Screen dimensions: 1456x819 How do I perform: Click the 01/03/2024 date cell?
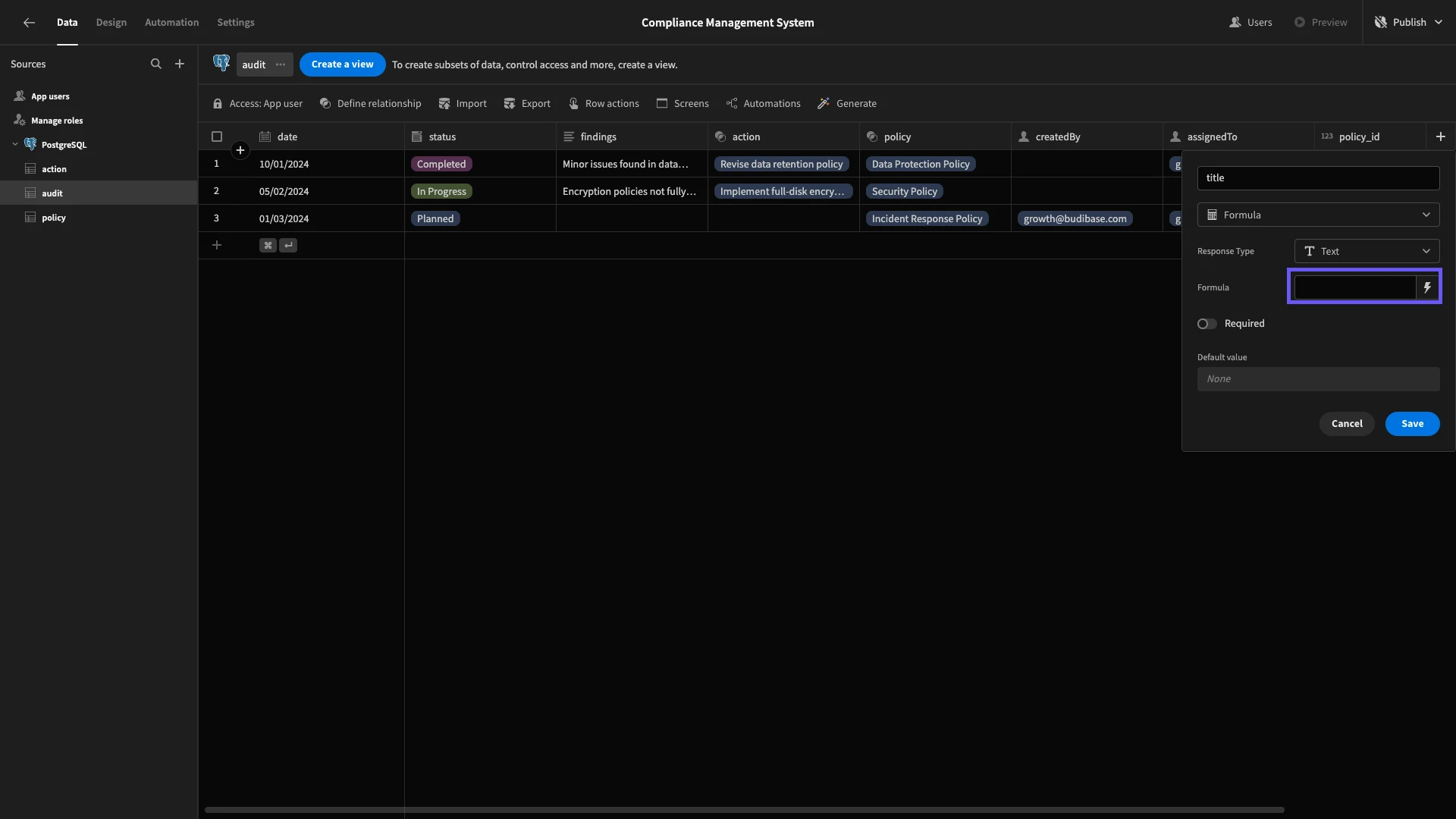tap(328, 218)
